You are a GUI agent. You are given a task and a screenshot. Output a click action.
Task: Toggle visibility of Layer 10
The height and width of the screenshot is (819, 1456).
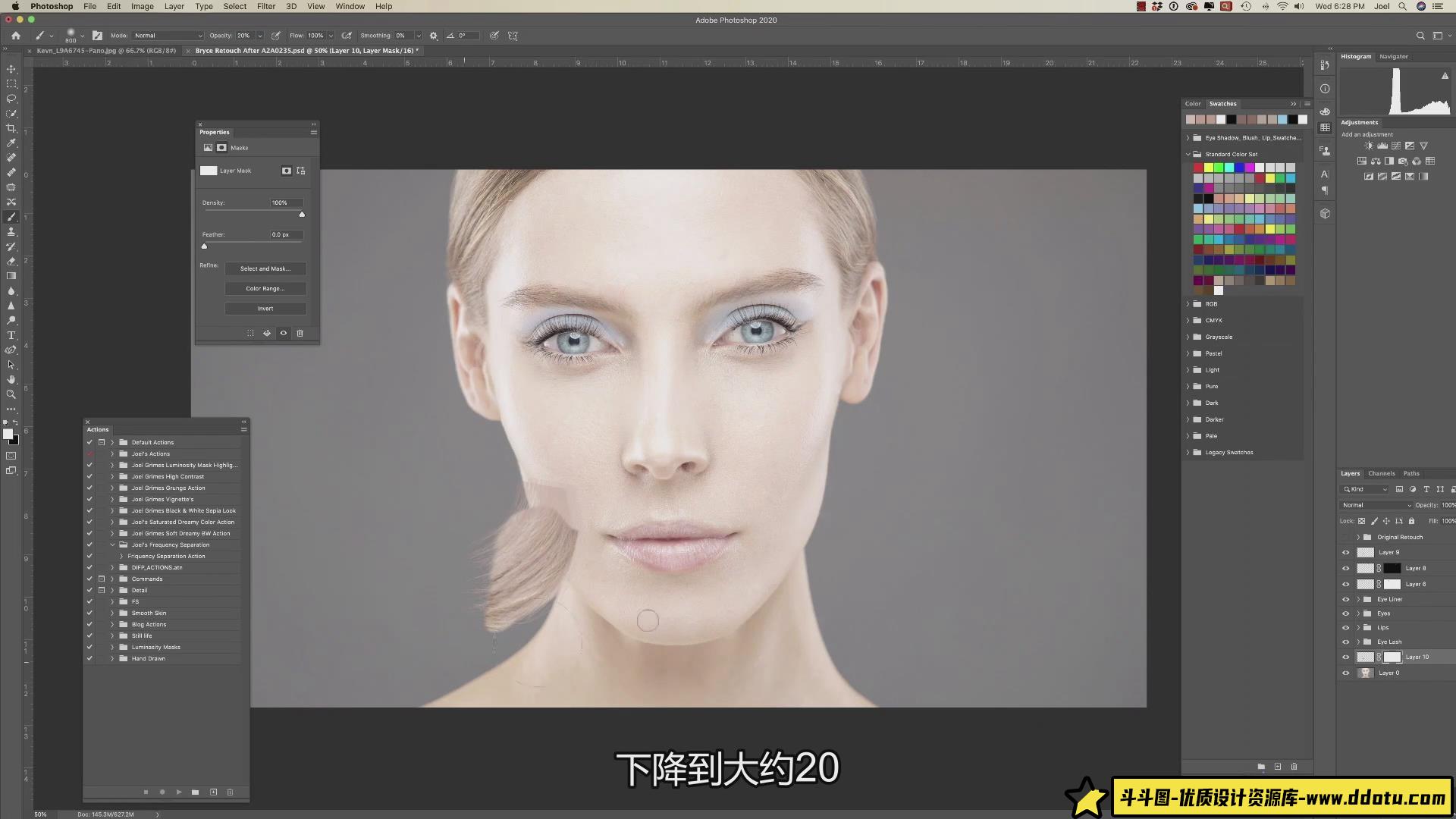[1346, 657]
